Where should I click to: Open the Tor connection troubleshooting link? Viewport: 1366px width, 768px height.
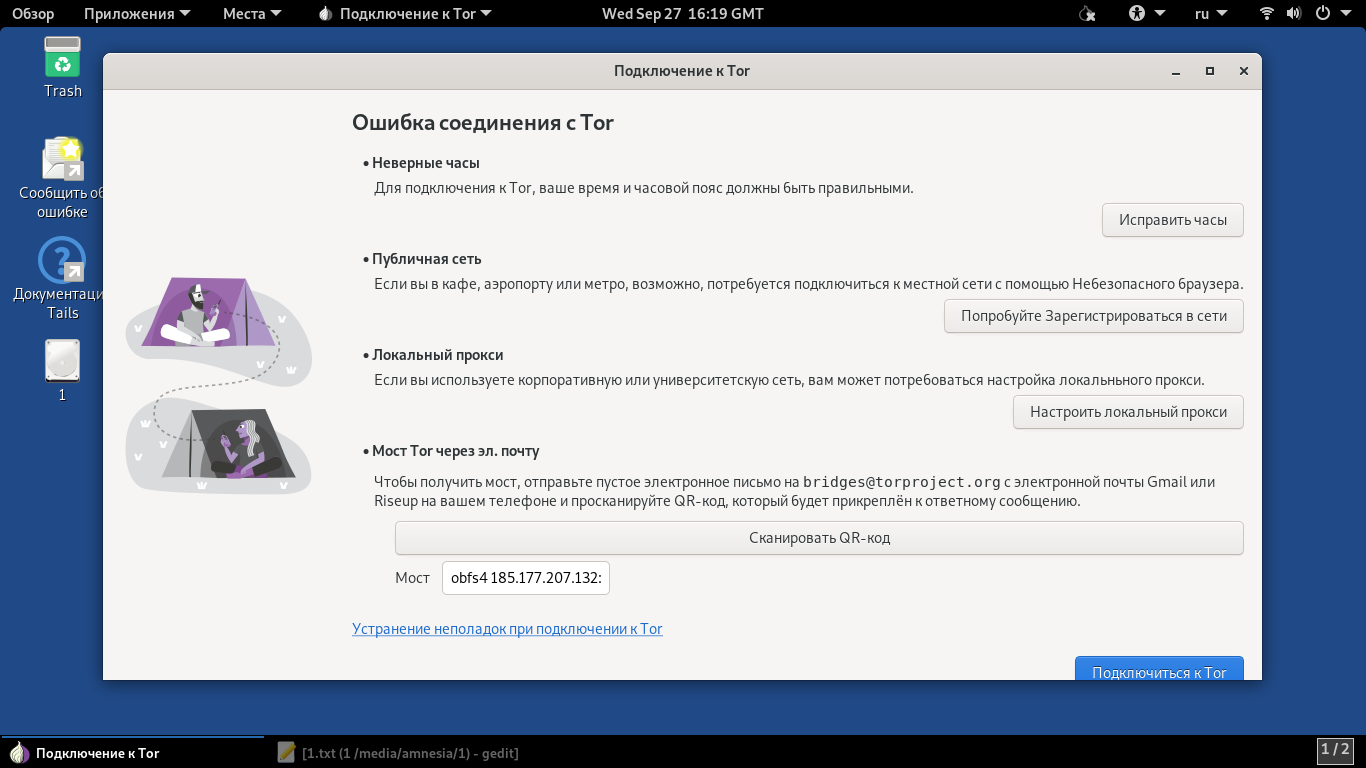(507, 629)
